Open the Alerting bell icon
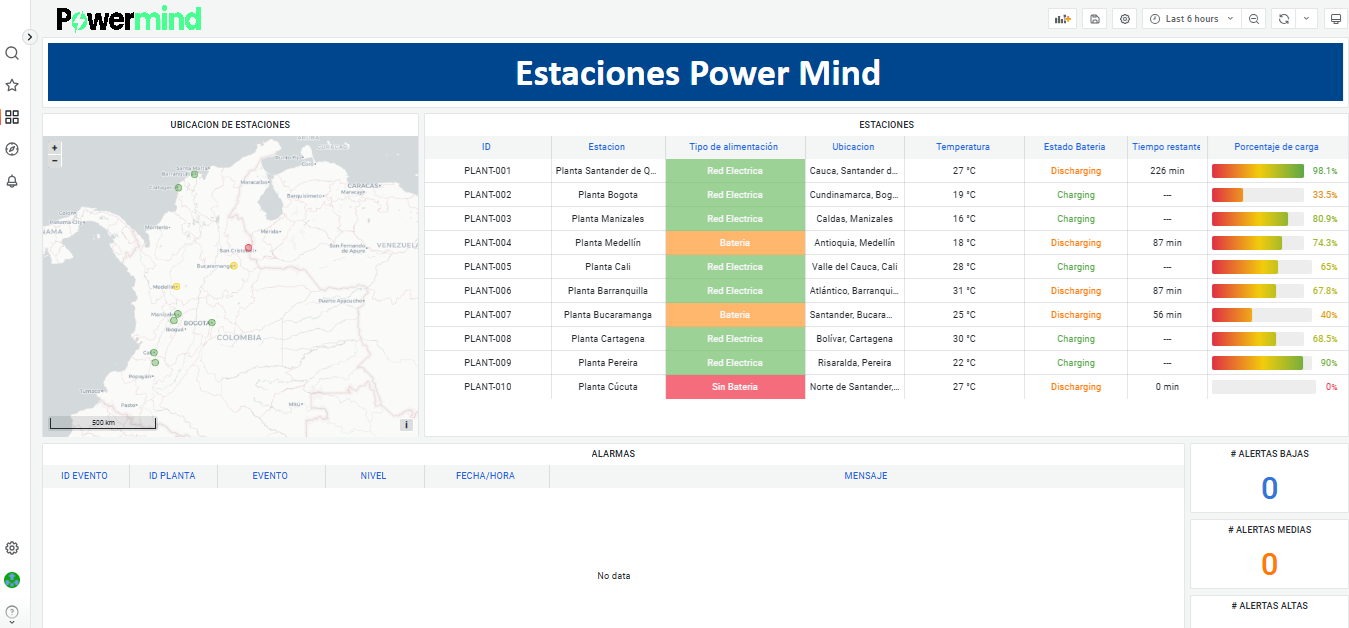Image resolution: width=1349 pixels, height=628 pixels. (x=12, y=181)
